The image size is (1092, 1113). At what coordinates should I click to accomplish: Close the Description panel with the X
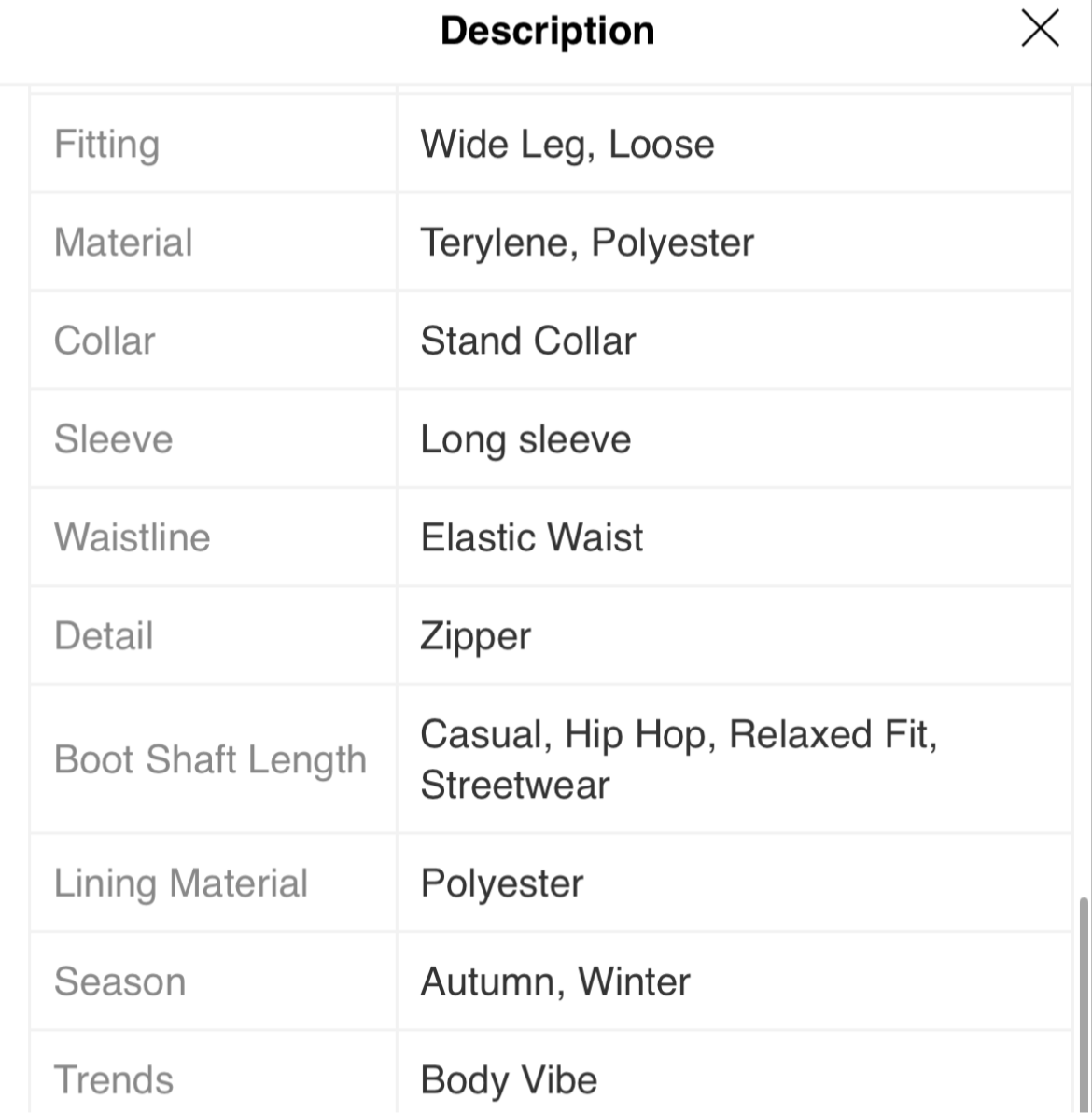pos(1040,28)
